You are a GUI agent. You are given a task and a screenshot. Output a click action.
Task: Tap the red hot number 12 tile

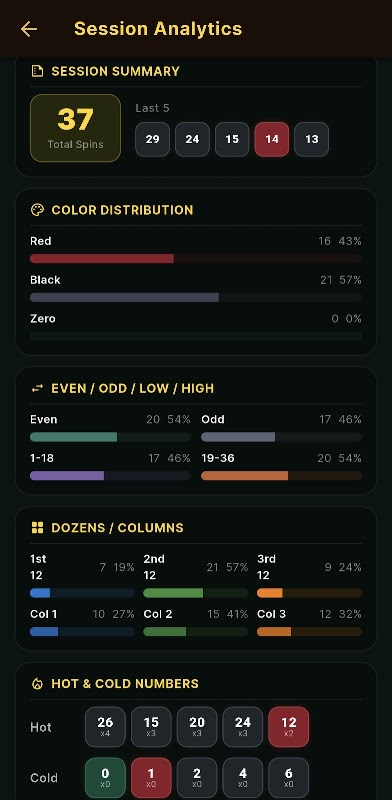click(288, 727)
